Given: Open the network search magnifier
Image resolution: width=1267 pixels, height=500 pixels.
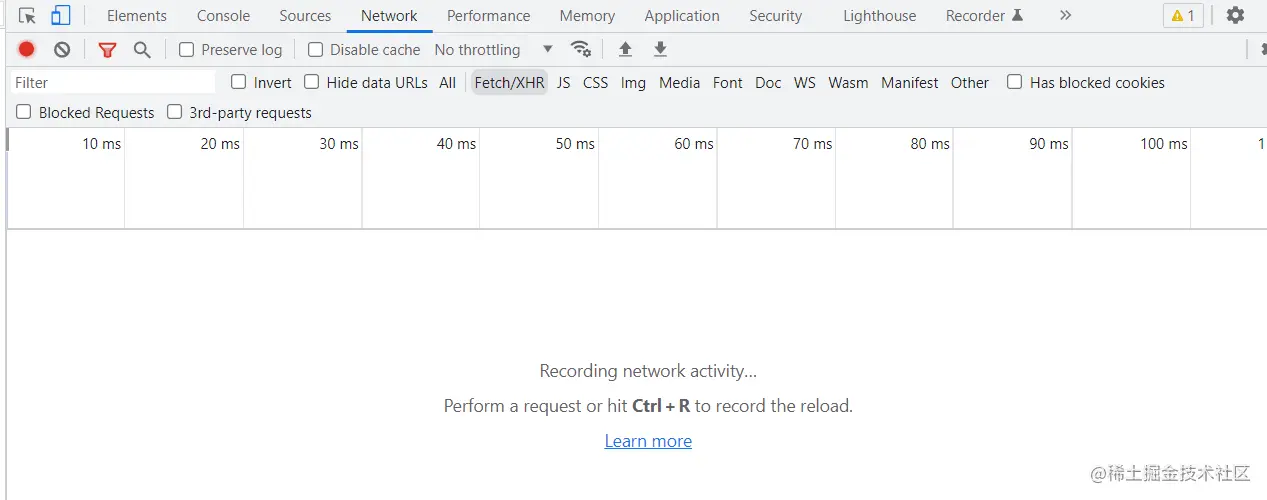Looking at the screenshot, I should 142,50.
